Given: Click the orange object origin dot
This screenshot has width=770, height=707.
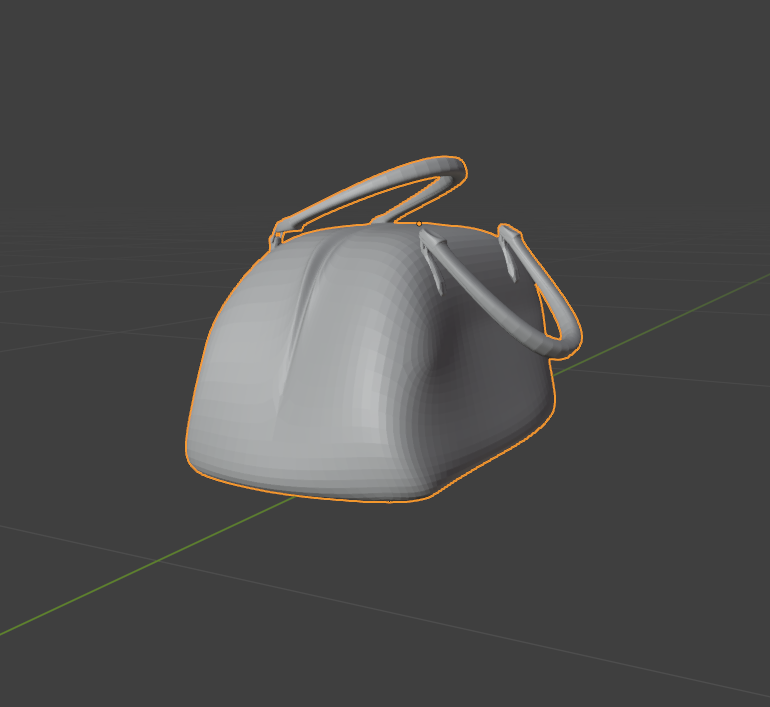Looking at the screenshot, I should [419, 224].
